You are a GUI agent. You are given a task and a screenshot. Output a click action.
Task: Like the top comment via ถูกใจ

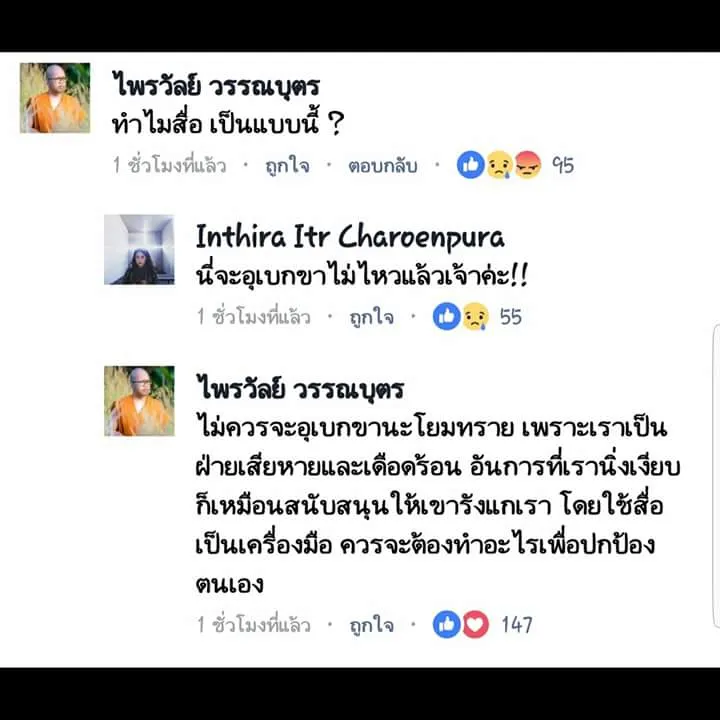click(x=287, y=165)
